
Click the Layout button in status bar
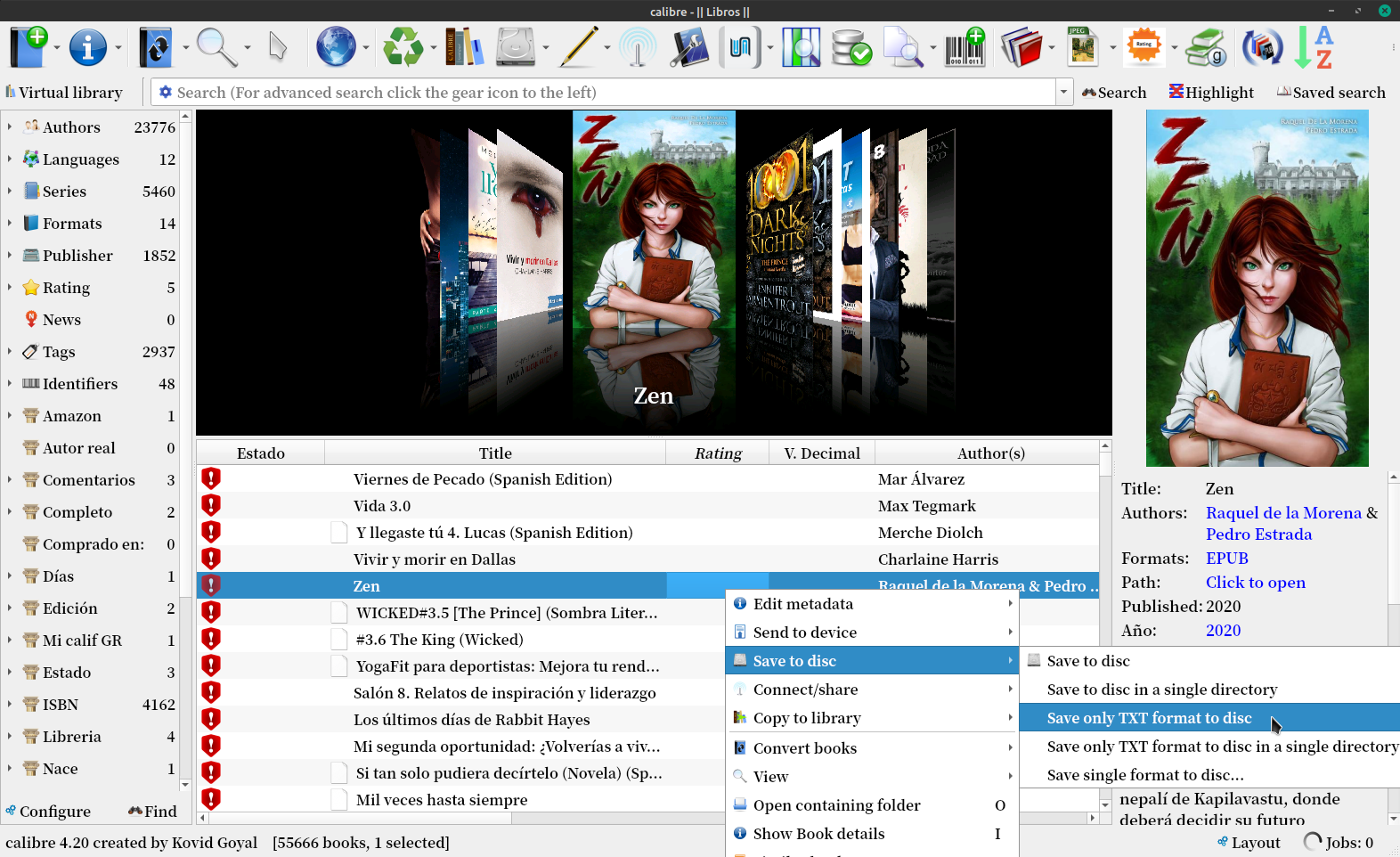click(x=1248, y=842)
